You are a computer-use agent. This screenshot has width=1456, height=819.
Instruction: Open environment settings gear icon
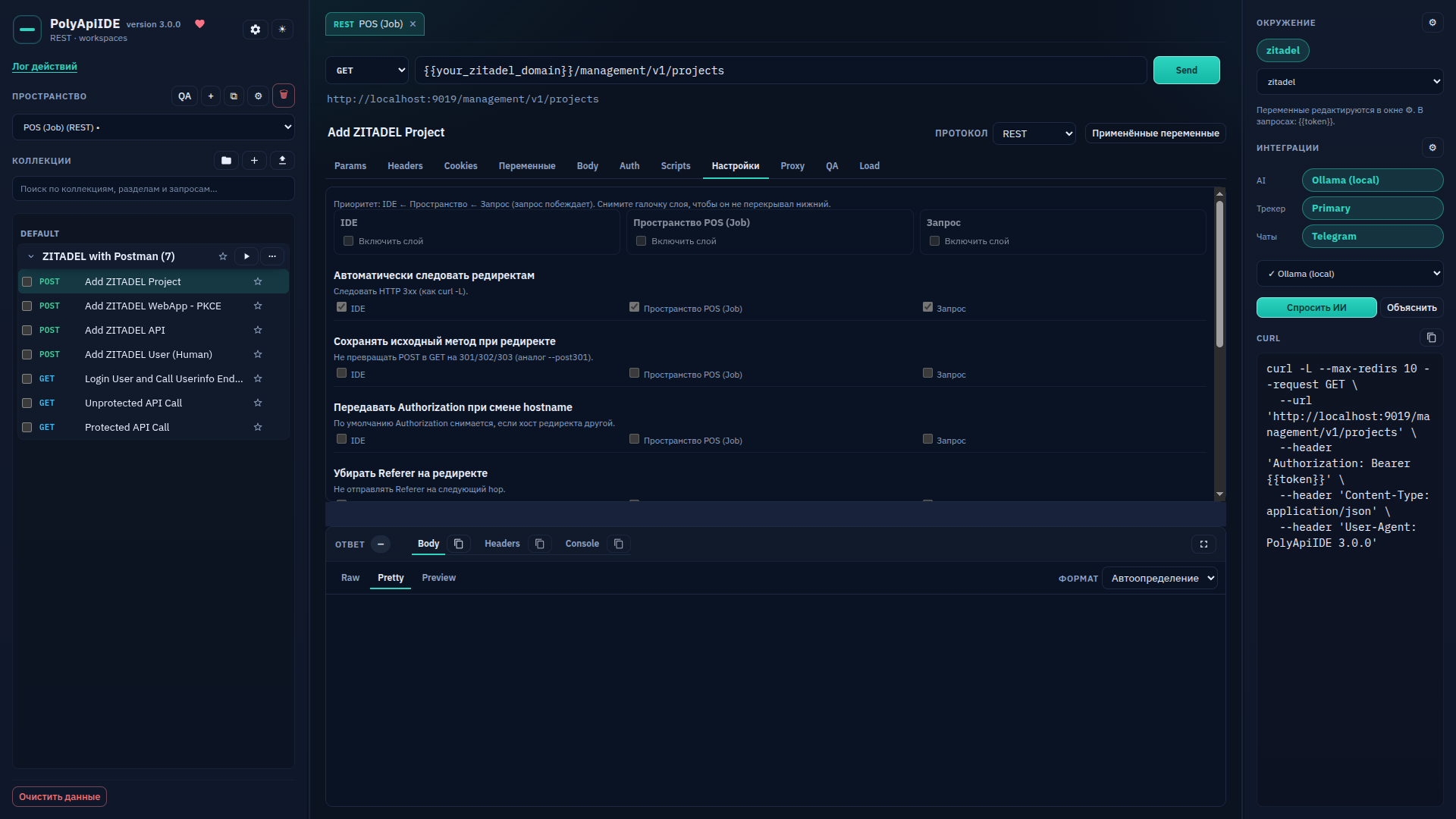1432,23
